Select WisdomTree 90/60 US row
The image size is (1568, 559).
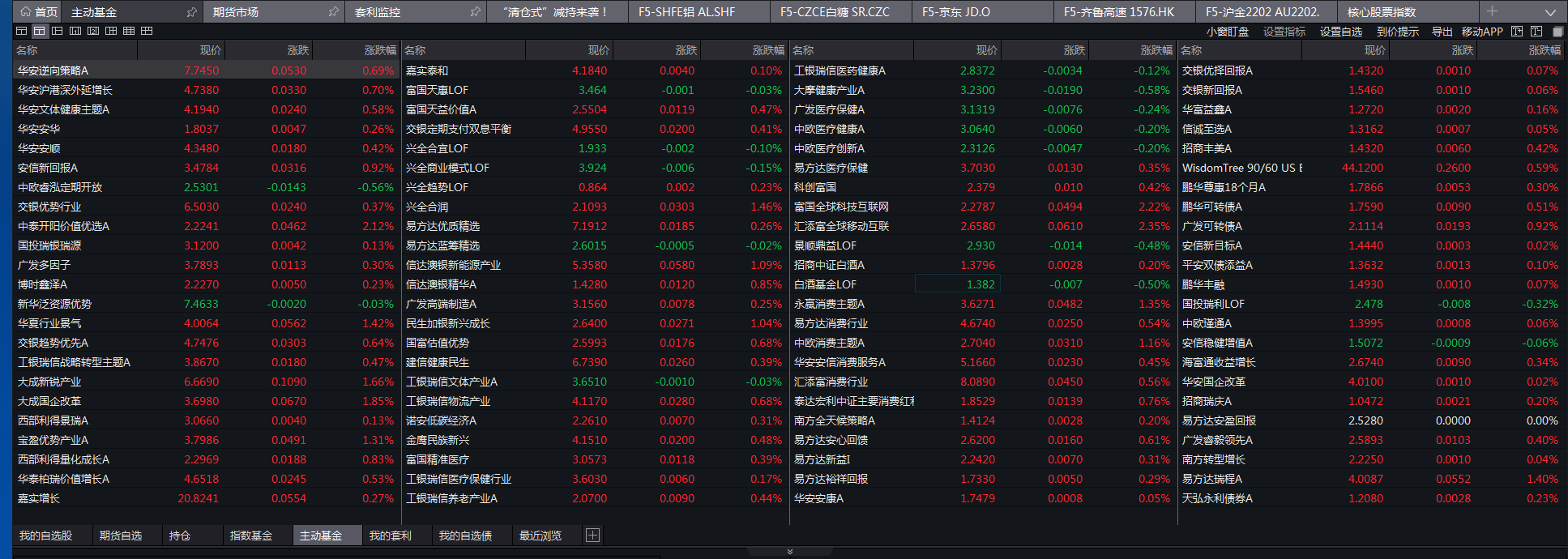tap(1370, 168)
